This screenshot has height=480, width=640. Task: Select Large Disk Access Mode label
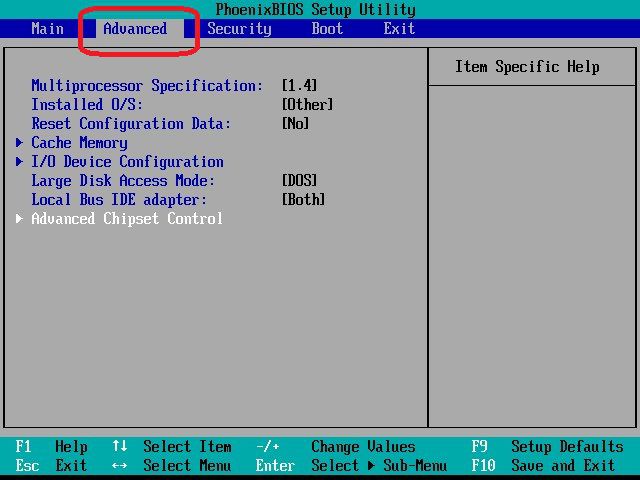pyautogui.click(x=123, y=181)
